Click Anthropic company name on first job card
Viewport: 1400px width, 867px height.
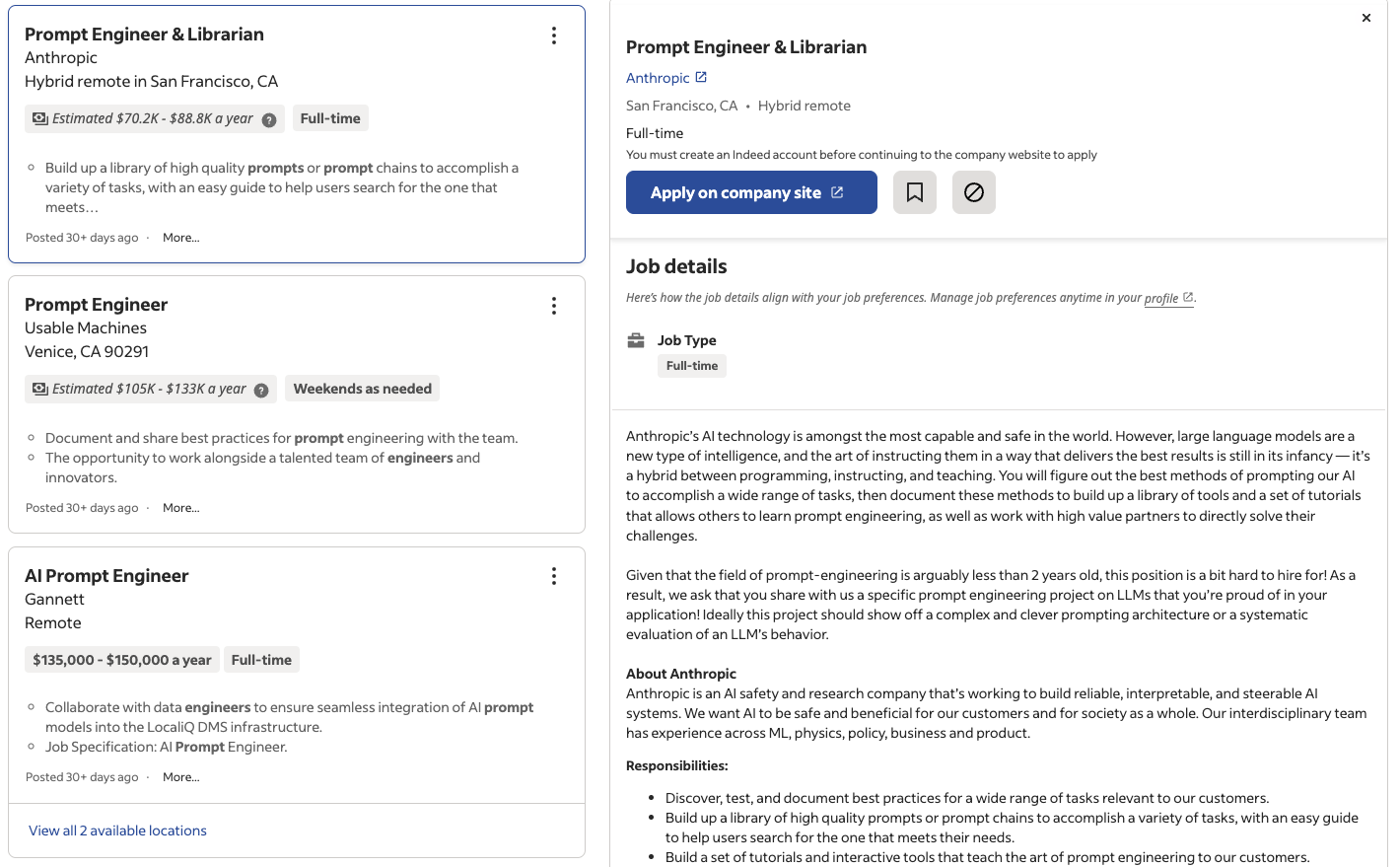pos(61,58)
